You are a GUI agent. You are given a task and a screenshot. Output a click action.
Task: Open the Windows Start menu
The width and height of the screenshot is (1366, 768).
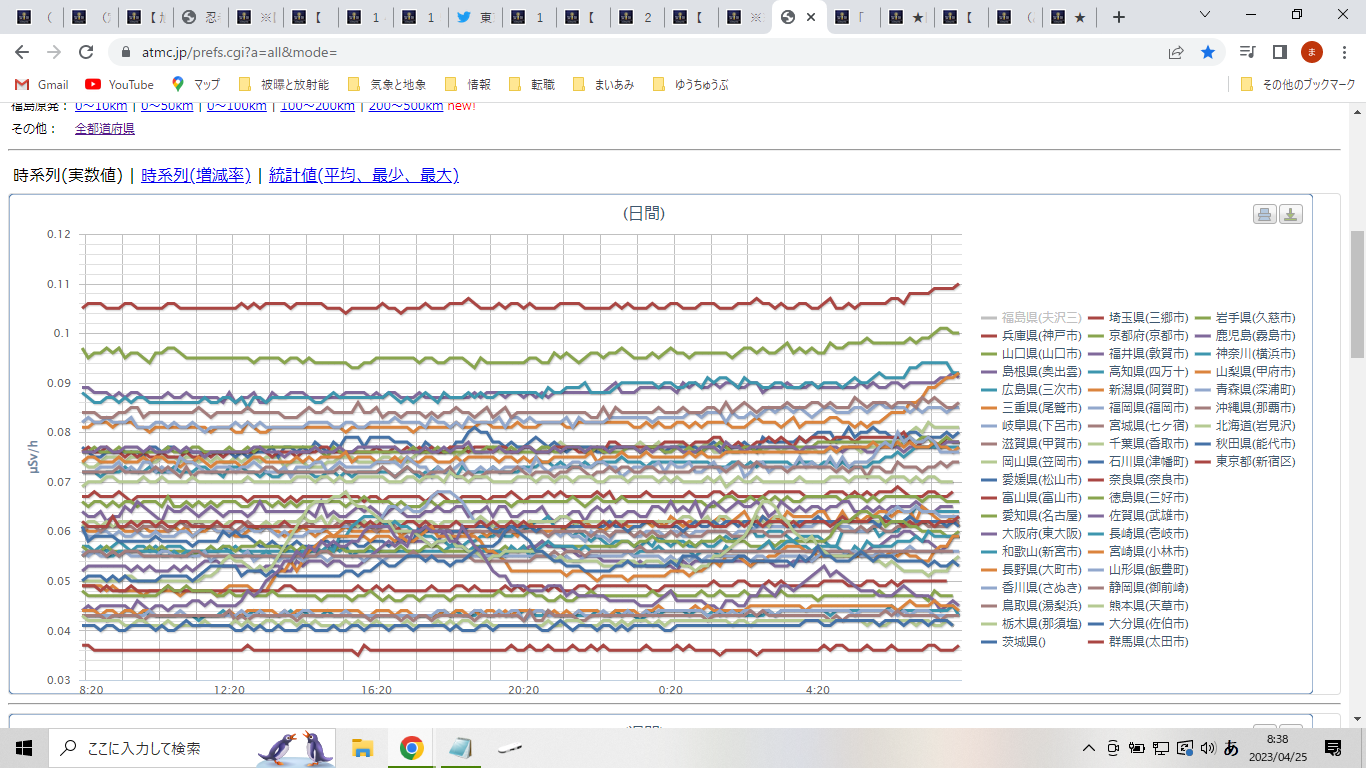pos(24,747)
